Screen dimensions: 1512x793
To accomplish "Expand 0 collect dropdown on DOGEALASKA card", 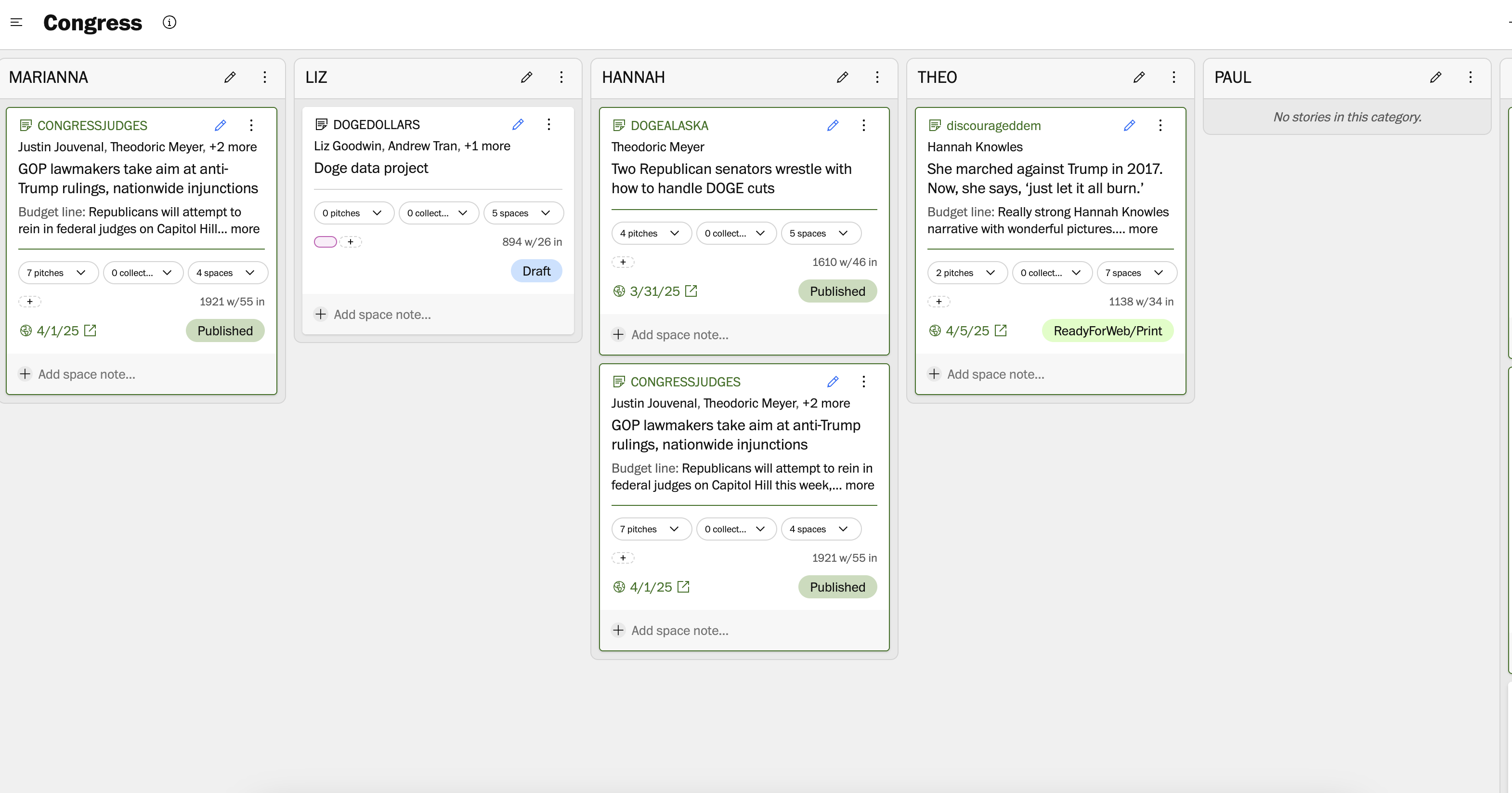I will point(735,233).
